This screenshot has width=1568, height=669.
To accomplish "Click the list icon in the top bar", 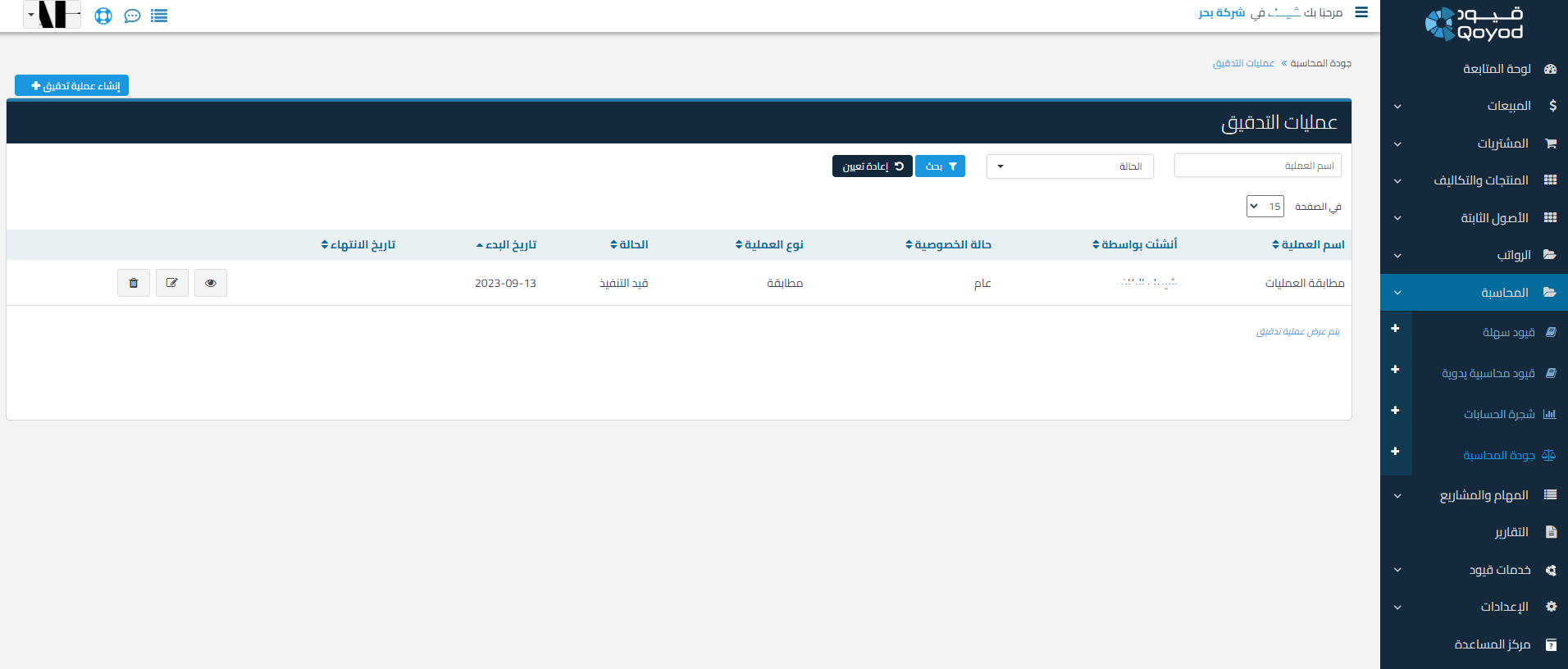I will [159, 16].
